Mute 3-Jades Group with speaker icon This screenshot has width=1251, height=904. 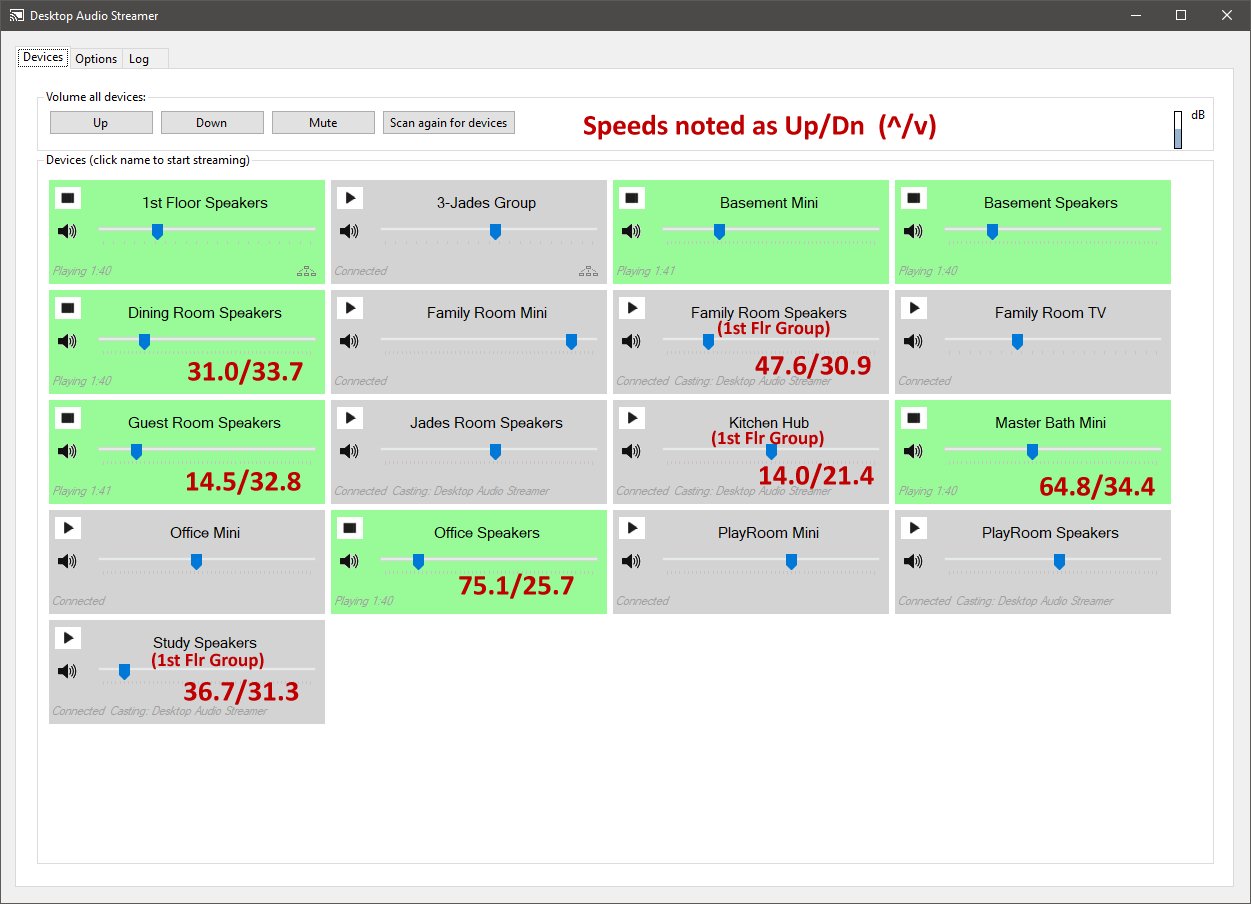349,232
